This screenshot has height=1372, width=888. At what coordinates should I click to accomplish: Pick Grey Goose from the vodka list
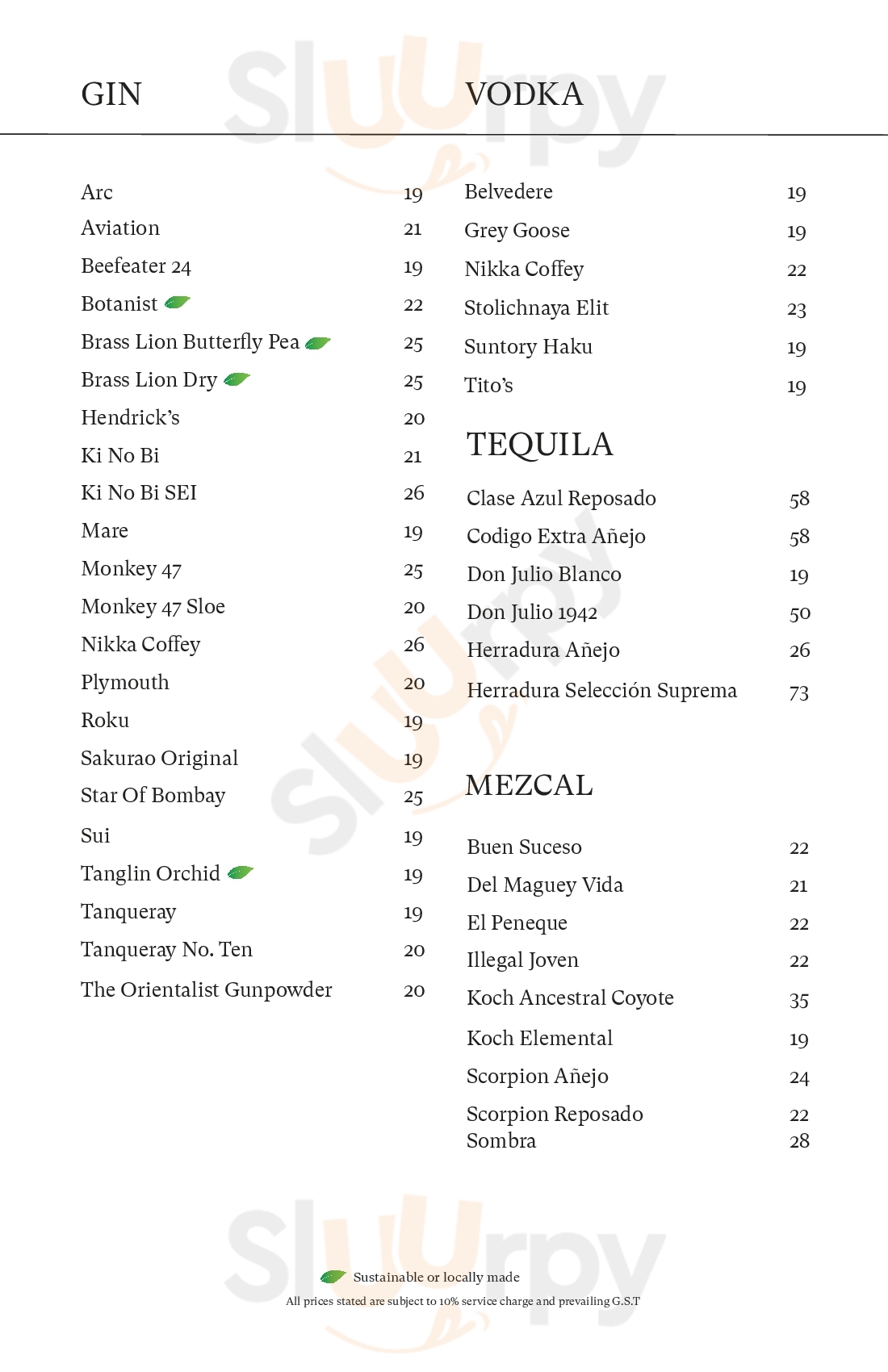coord(517,231)
